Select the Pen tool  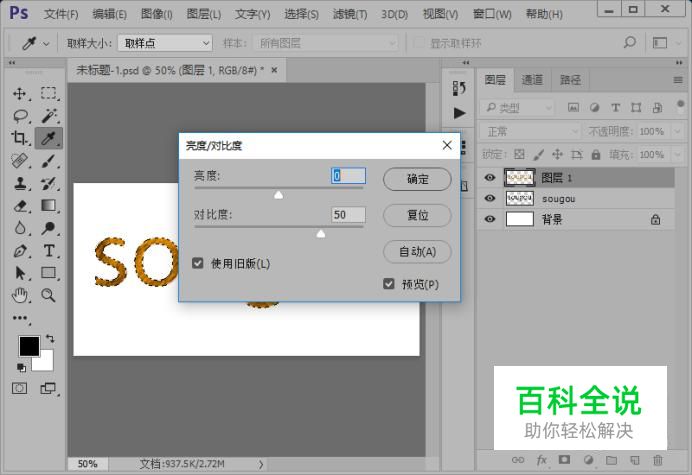20,251
